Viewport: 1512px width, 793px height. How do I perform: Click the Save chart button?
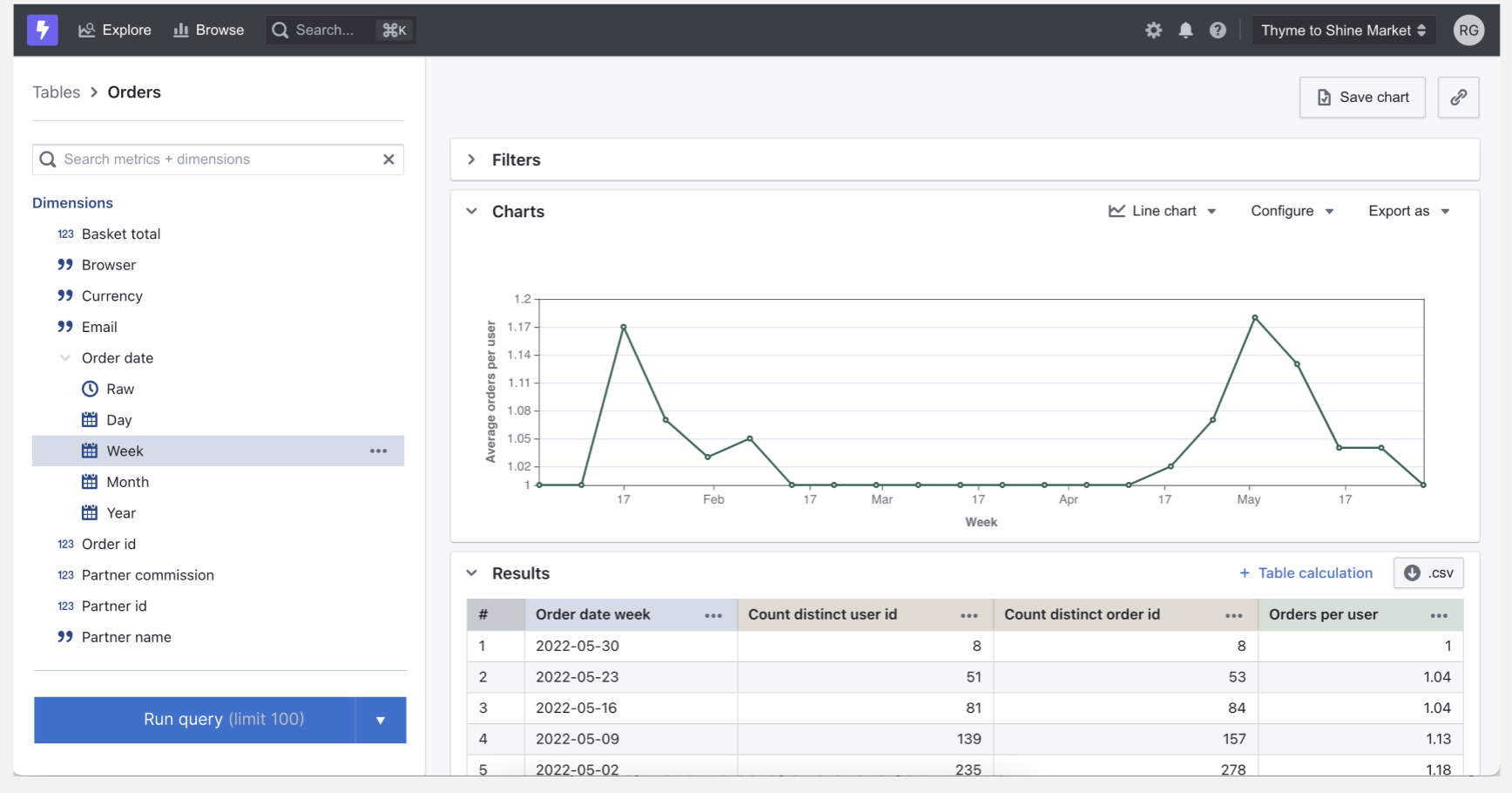pyautogui.click(x=1362, y=97)
